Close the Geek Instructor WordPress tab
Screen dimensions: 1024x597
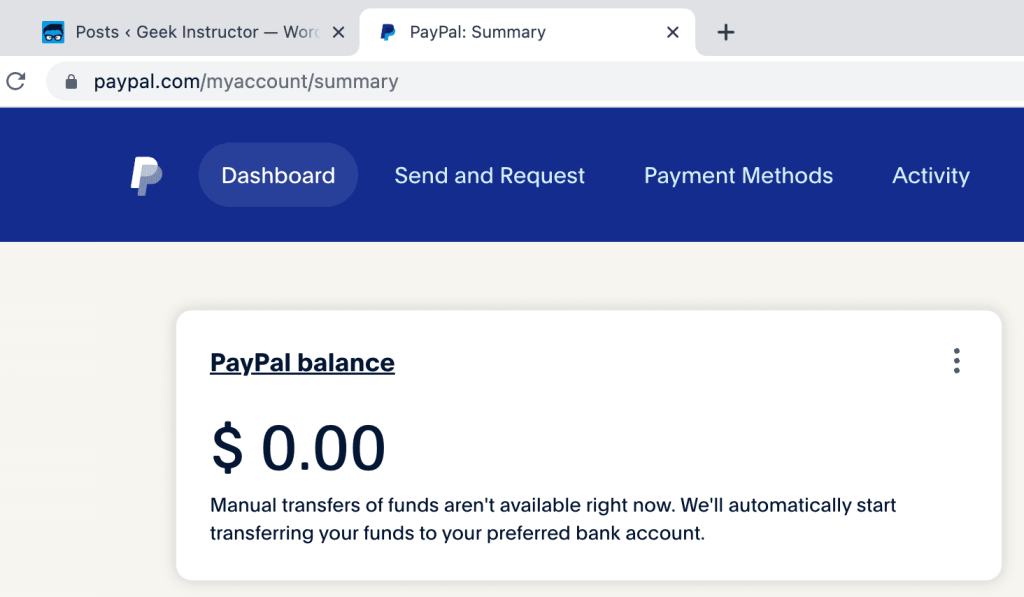[338, 31]
